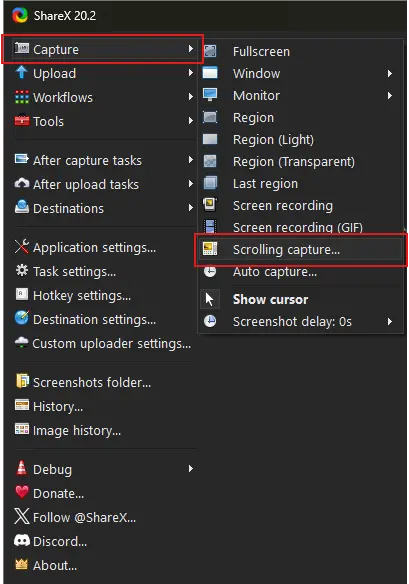Choose the Region capture entry
Image resolution: width=409 pixels, height=584 pixels.
pos(301,117)
